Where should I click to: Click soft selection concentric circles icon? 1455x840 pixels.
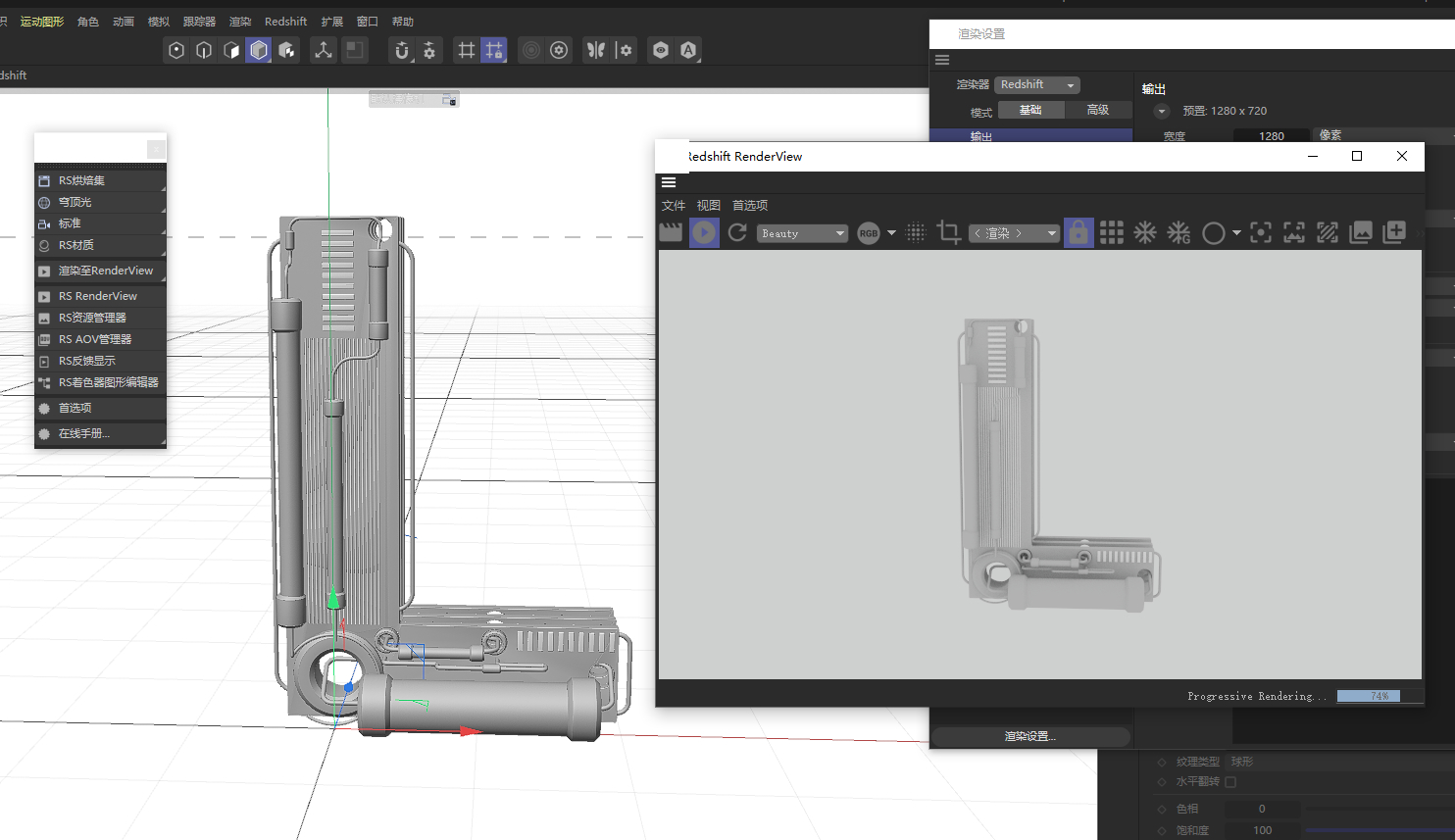[531, 50]
